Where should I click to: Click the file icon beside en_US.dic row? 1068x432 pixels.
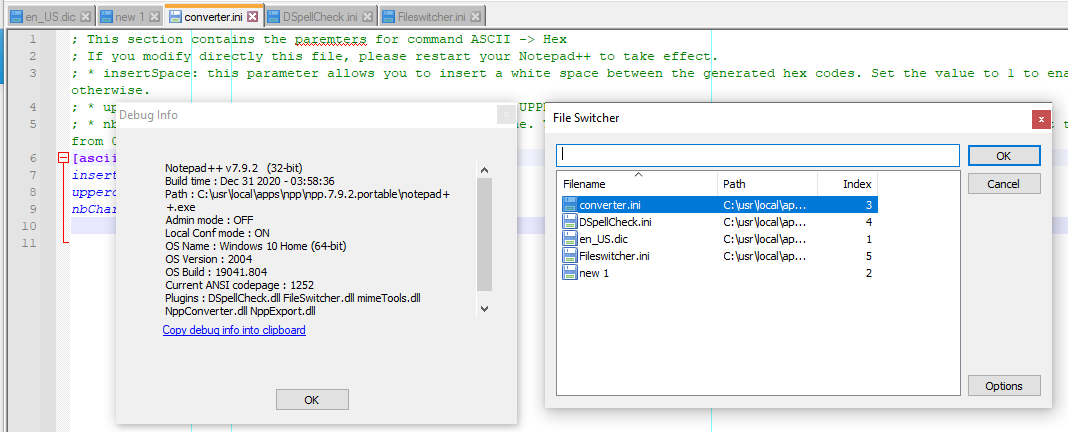(569, 238)
